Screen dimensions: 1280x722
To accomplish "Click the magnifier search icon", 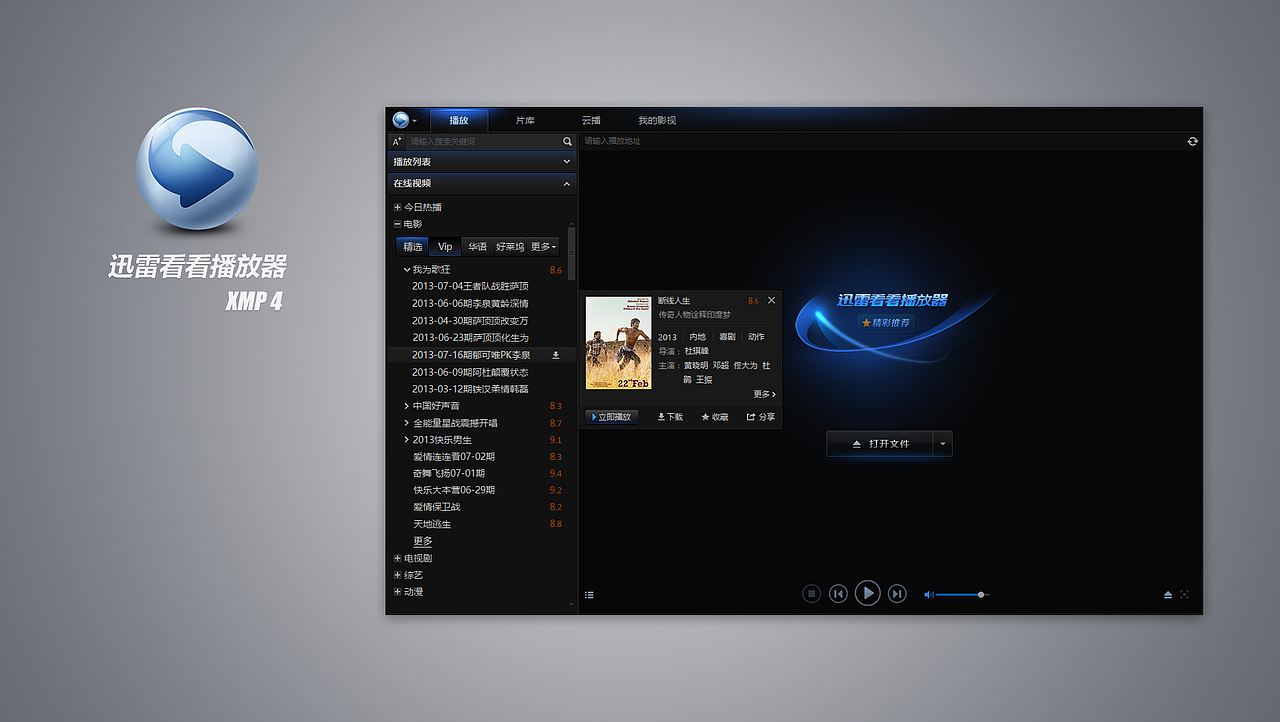I will [567, 141].
